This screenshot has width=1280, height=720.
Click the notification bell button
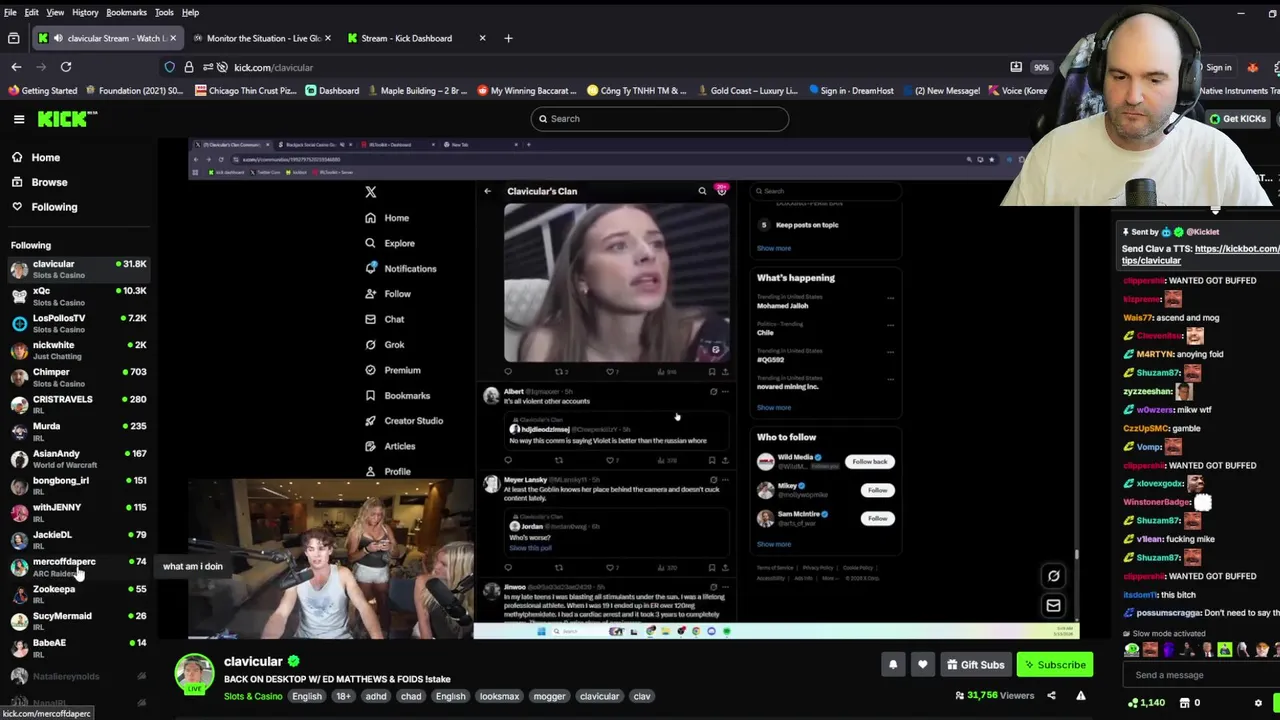(893, 664)
